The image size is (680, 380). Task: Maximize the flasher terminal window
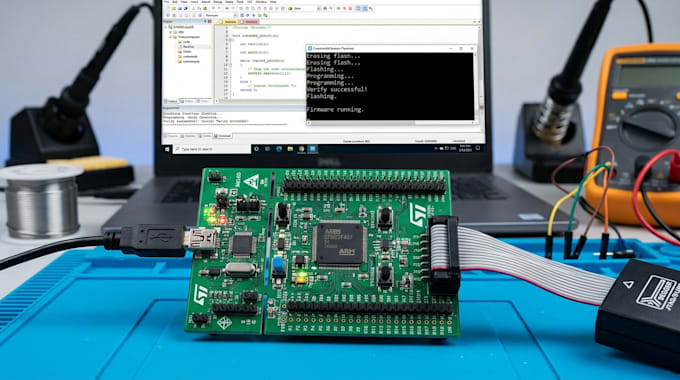(461, 48)
